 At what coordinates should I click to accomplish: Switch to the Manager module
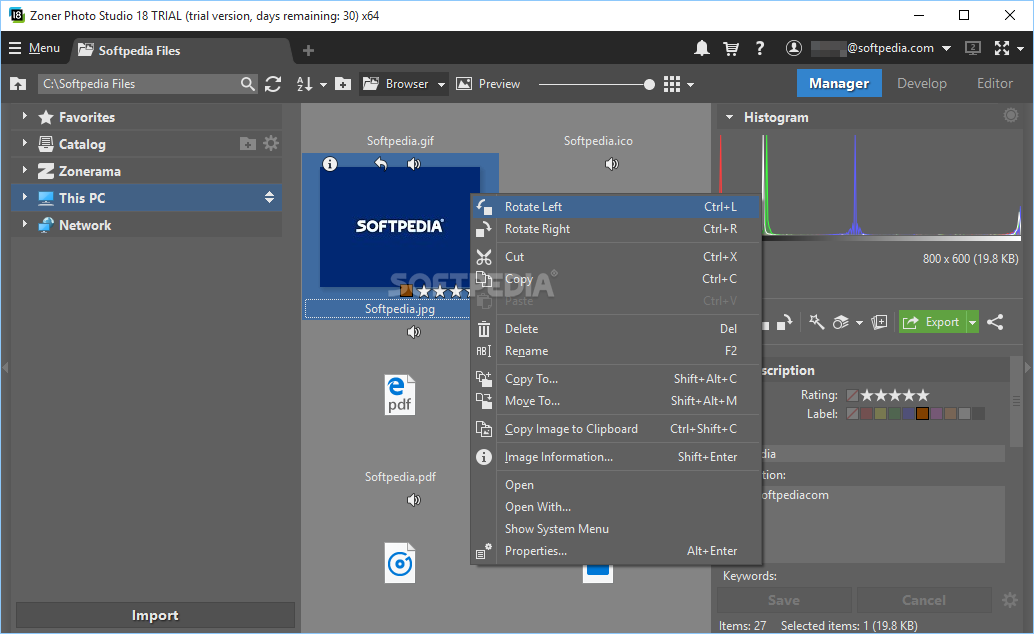point(839,83)
